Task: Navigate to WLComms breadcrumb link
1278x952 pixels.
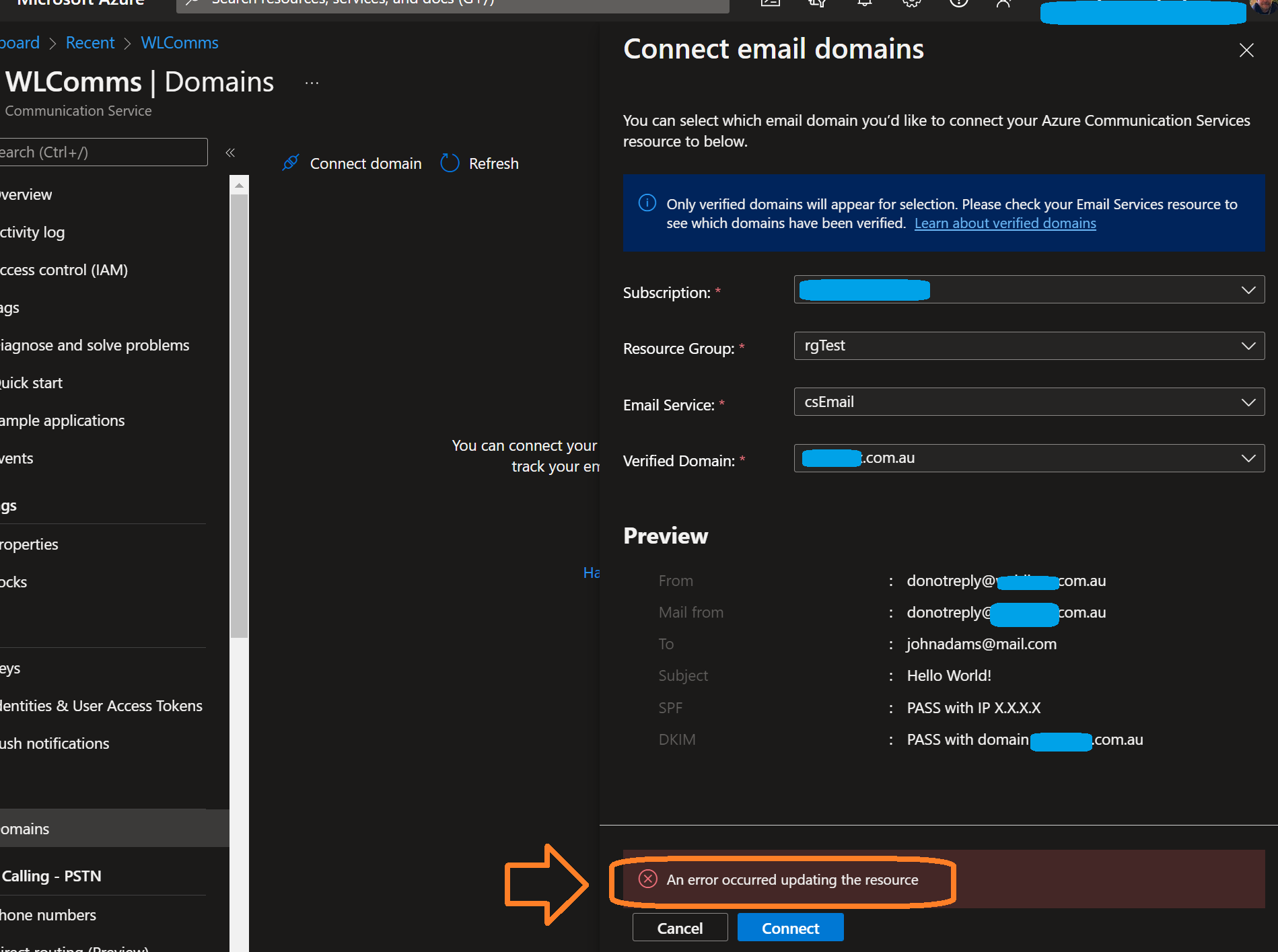Action: click(x=180, y=43)
